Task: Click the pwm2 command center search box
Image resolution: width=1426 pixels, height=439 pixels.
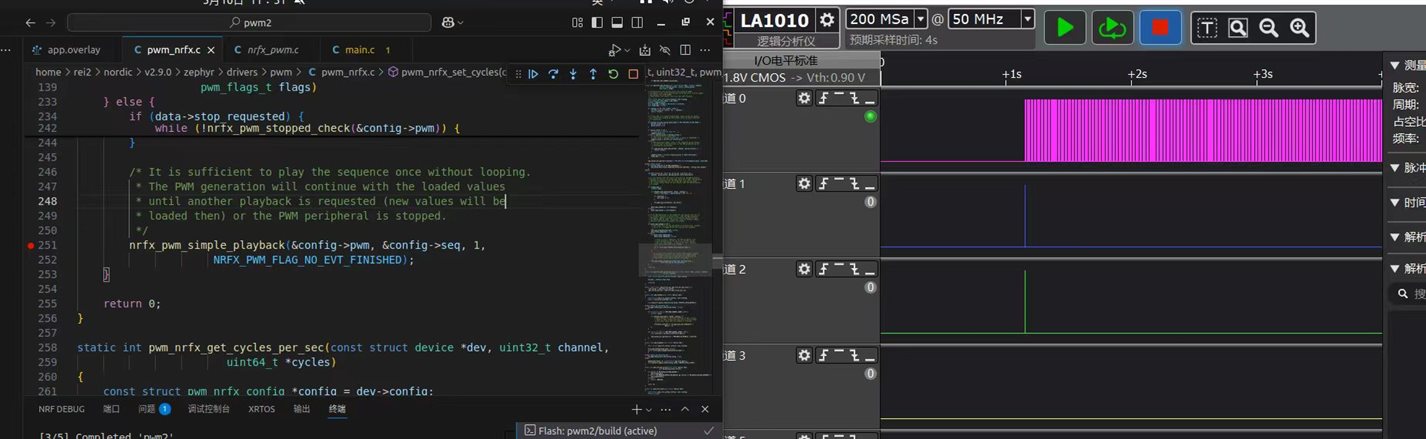Action: pyautogui.click(x=250, y=21)
